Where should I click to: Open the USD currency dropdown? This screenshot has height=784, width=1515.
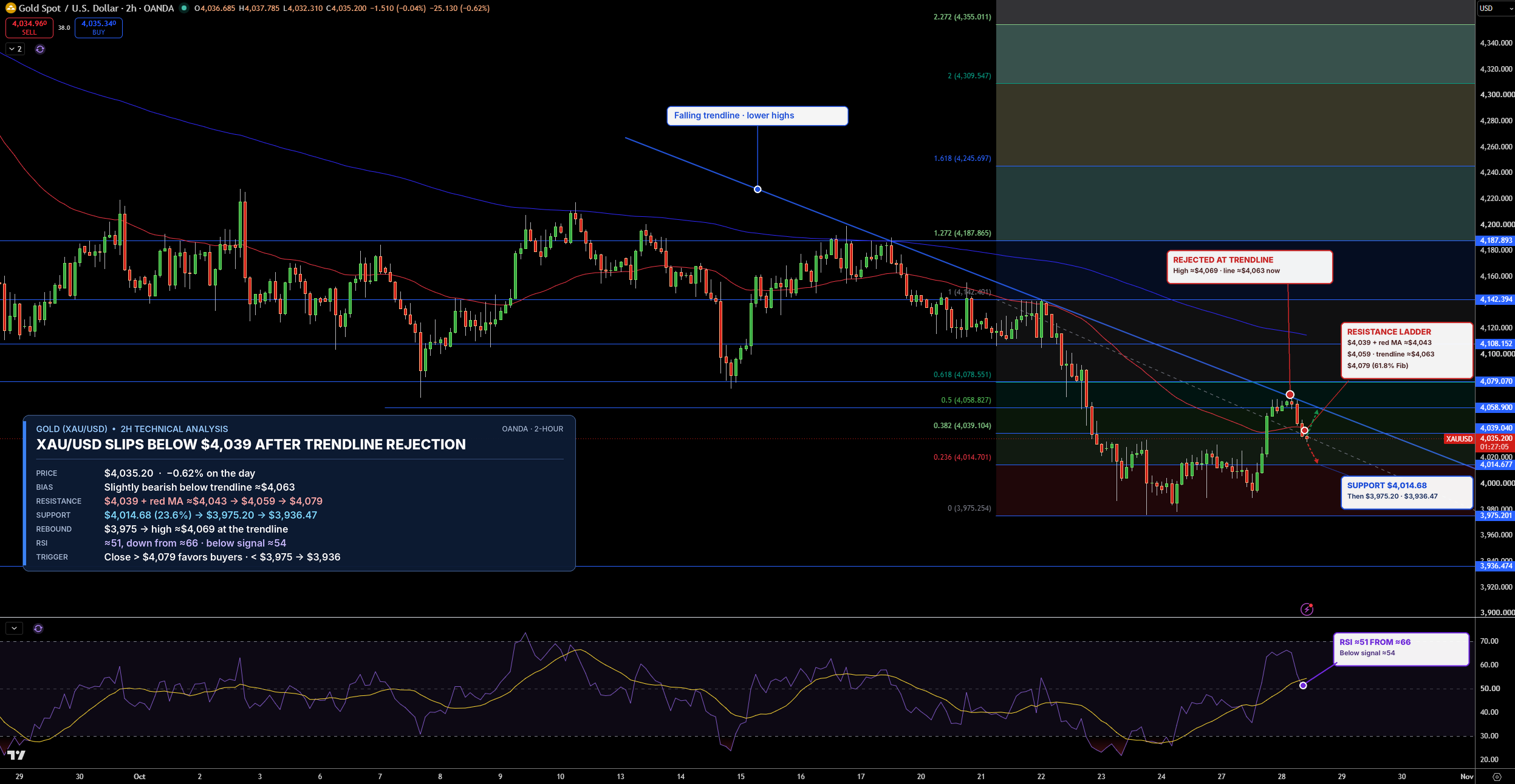click(x=1495, y=8)
